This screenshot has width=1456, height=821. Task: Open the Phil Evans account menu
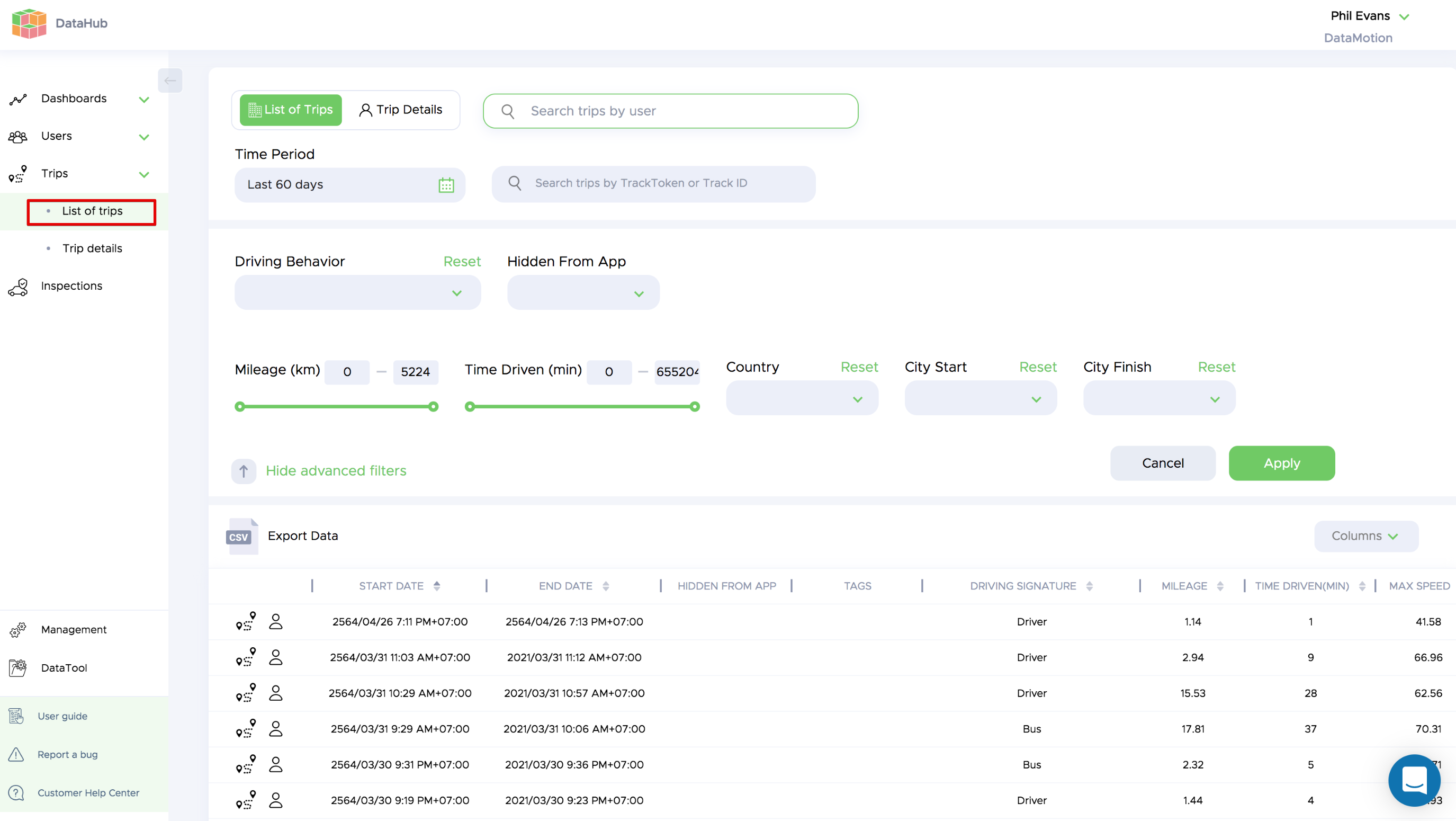(x=1370, y=16)
